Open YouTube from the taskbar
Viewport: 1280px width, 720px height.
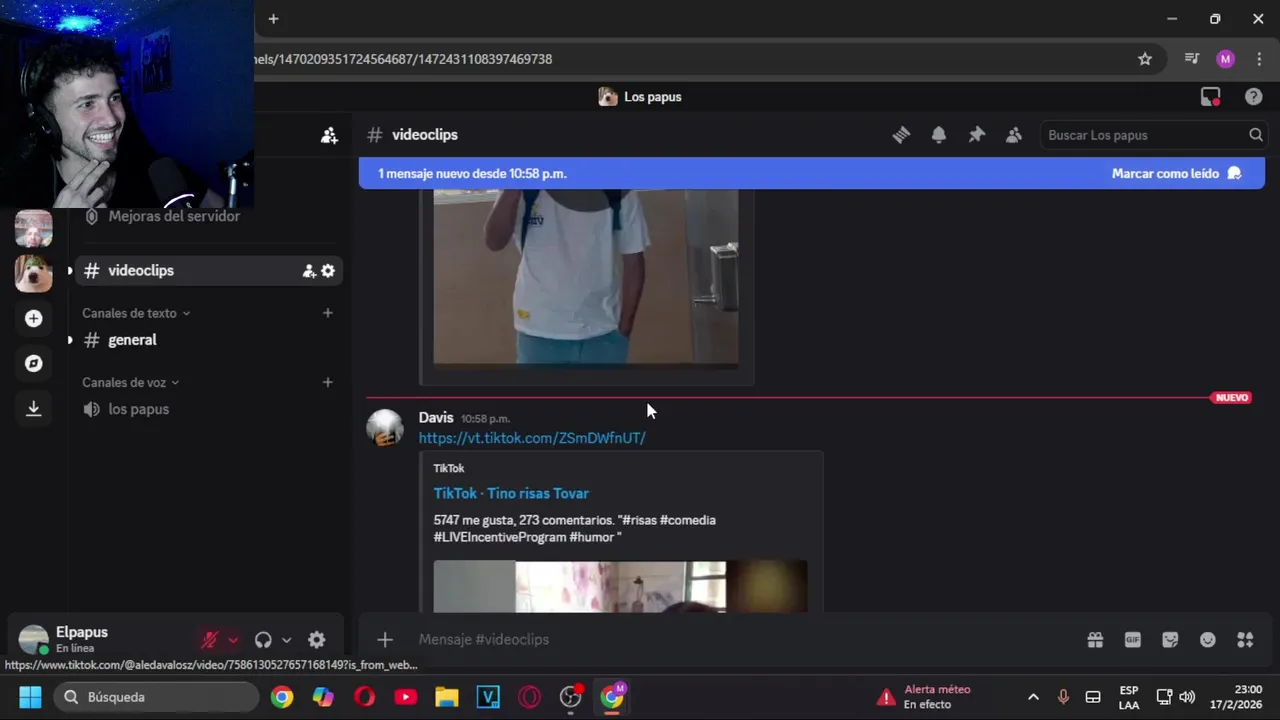[405, 697]
